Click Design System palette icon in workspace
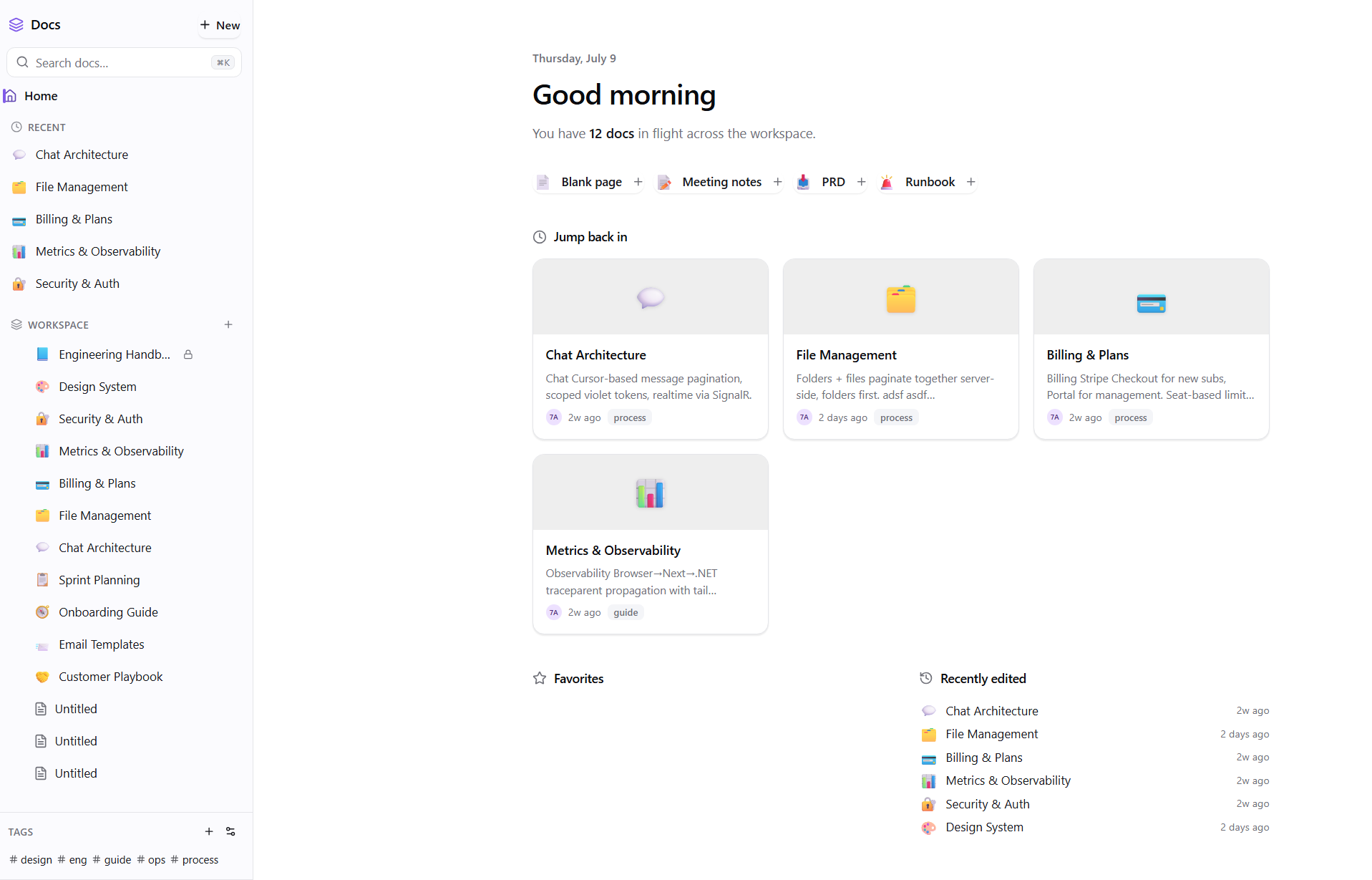This screenshot has height=880, width=1372. [43, 387]
